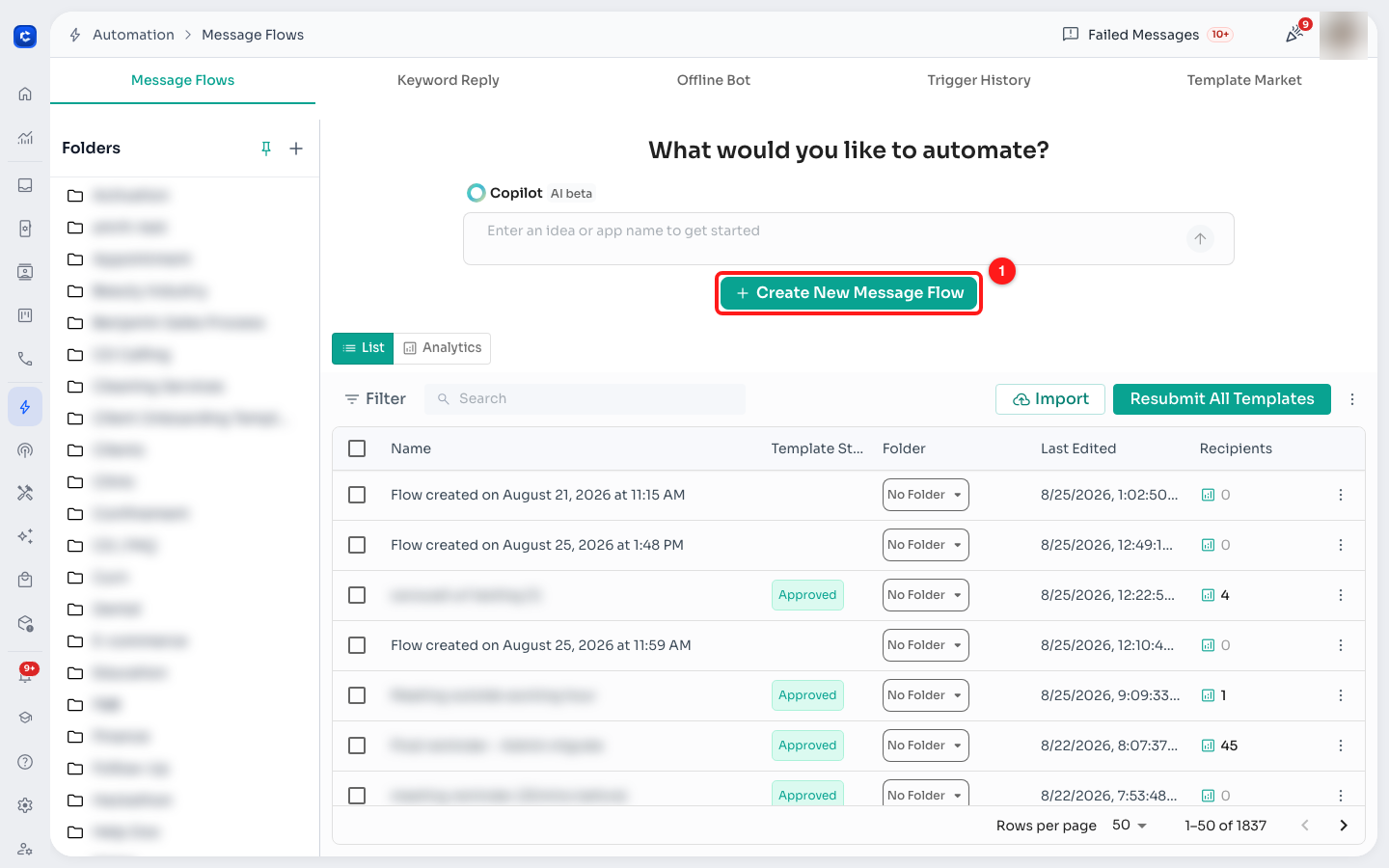Screen dimensions: 1389x868
Task: Open No Folder dropdown for row edited 7:53:48
Action: click(x=925, y=794)
